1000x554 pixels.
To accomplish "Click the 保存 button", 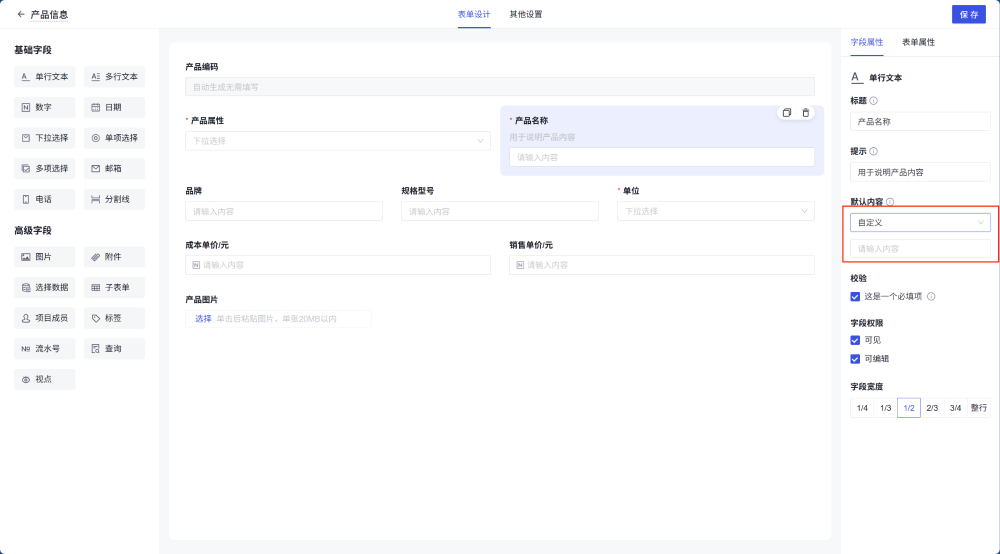I will coord(968,15).
